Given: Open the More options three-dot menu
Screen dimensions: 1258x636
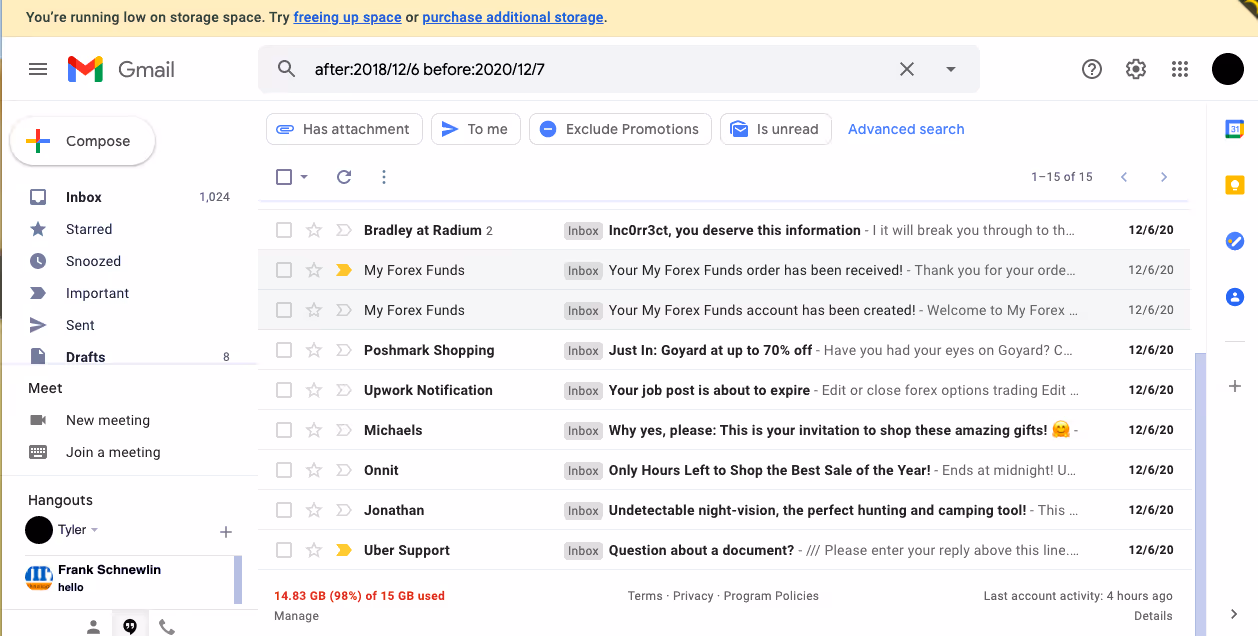Looking at the screenshot, I should [384, 177].
